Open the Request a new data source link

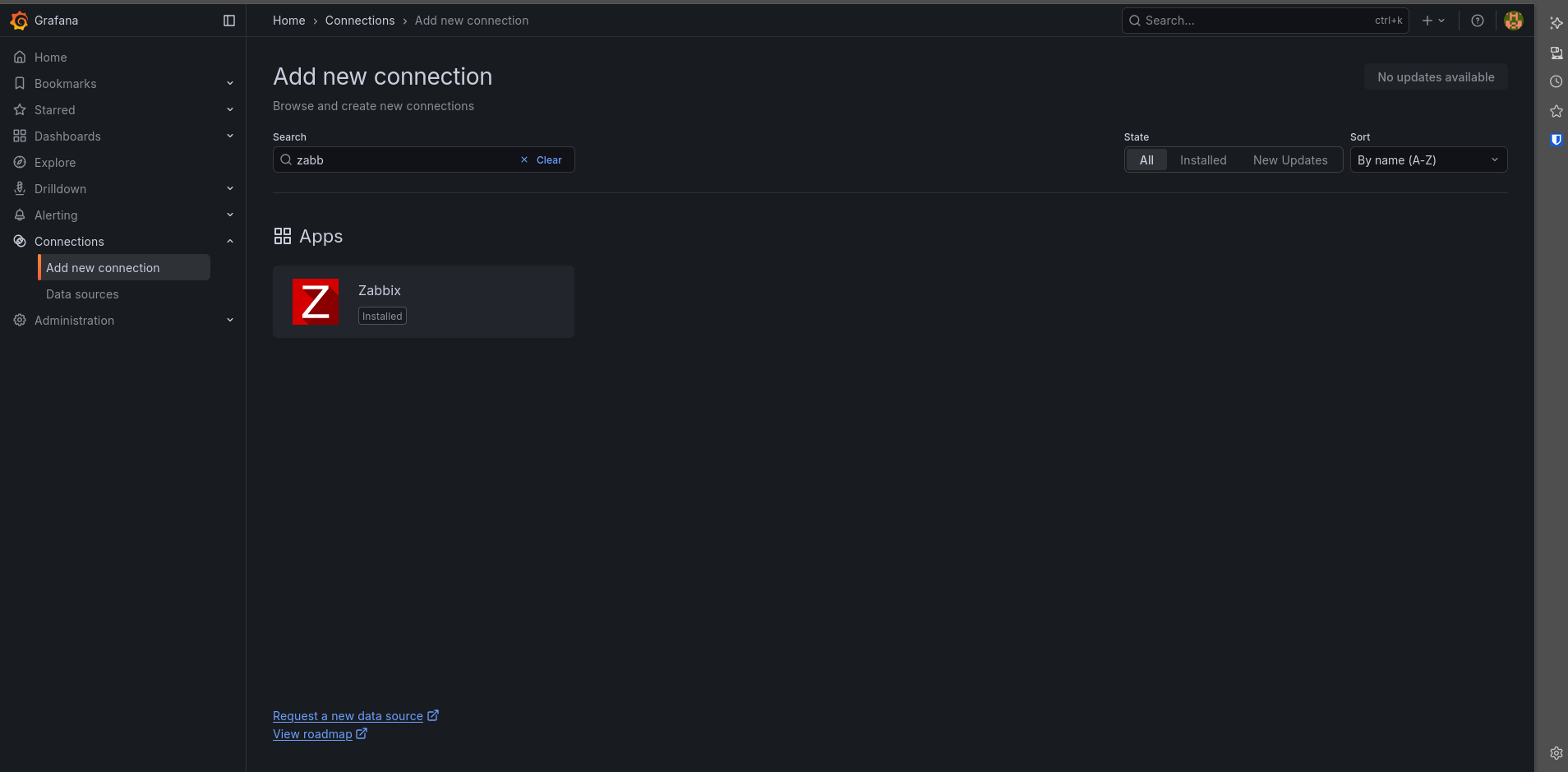[348, 716]
